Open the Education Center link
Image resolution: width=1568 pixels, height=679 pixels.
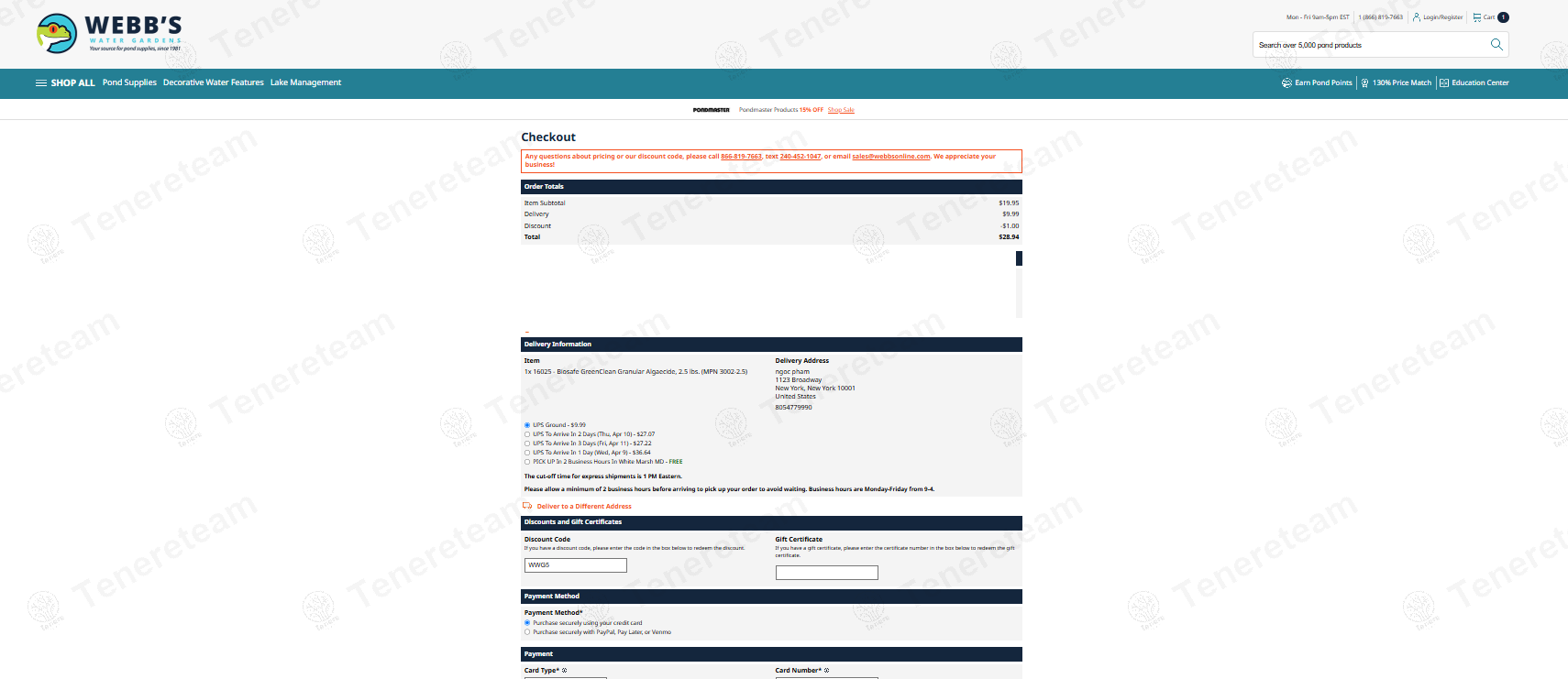[x=1480, y=82]
